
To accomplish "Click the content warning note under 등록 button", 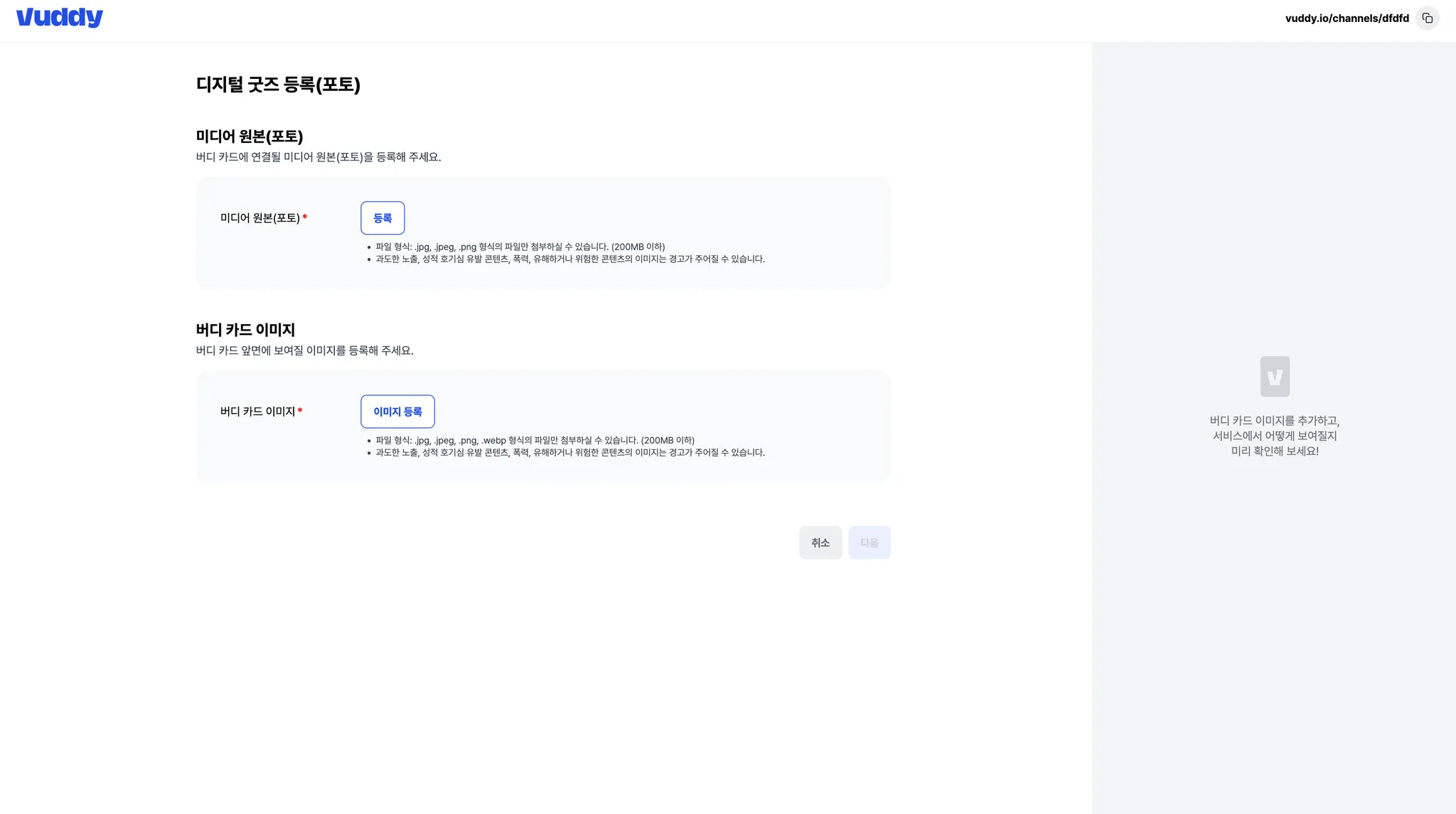I will (x=569, y=259).
